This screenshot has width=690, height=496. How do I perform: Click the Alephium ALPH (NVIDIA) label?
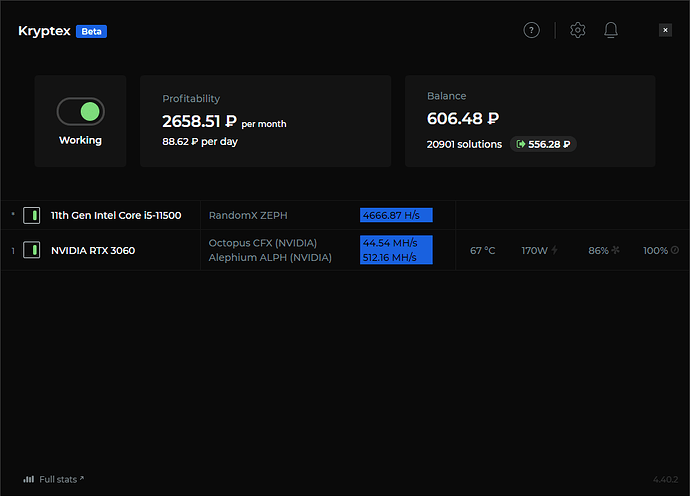(270, 257)
